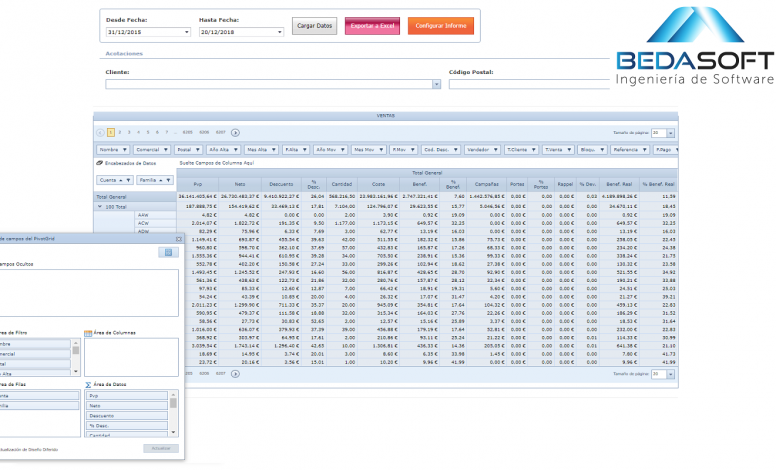Click the Área de Datos sigma icon
This screenshot has height=470, width=776.
[88, 384]
